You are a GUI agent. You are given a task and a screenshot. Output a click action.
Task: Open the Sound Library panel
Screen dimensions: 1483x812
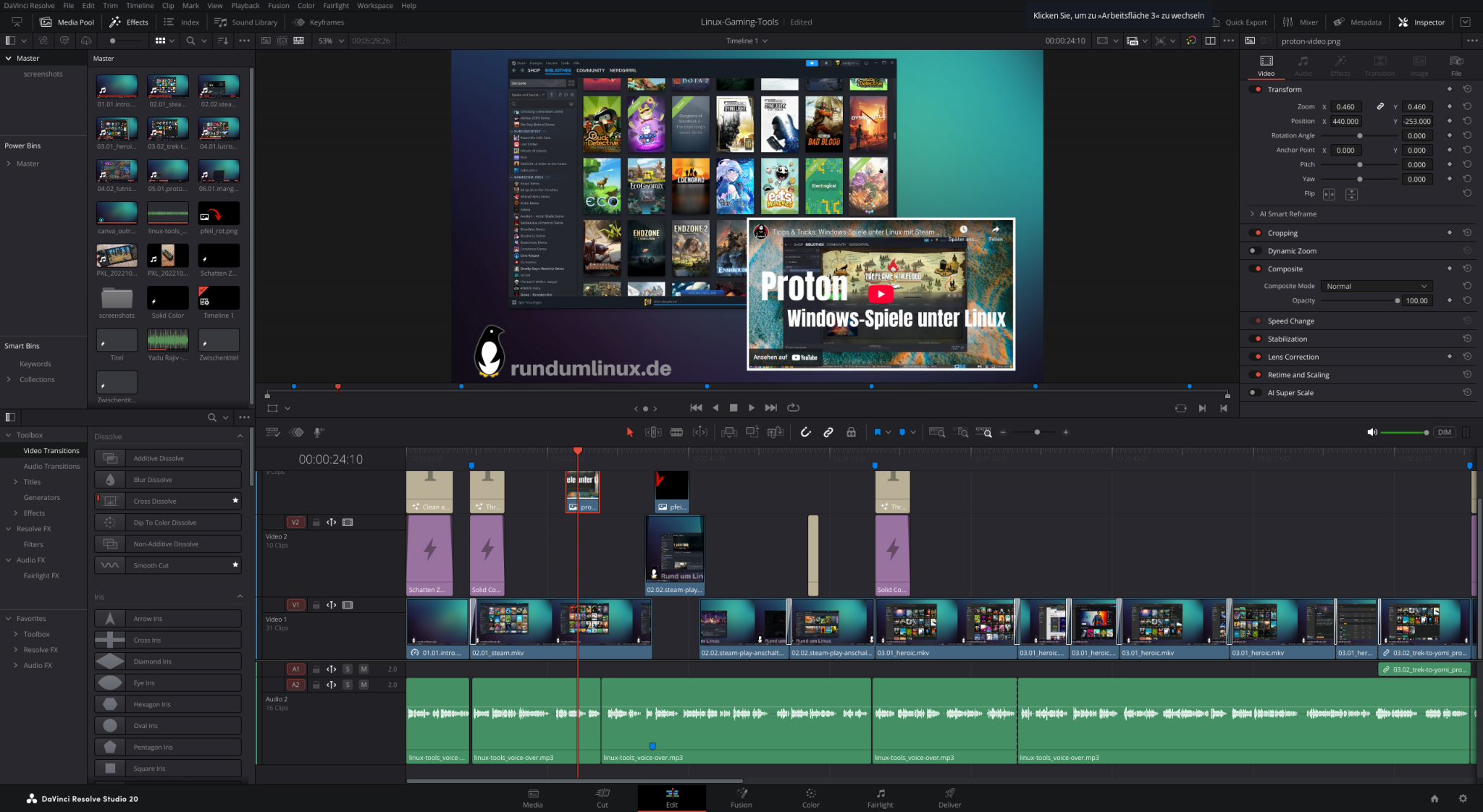245,22
